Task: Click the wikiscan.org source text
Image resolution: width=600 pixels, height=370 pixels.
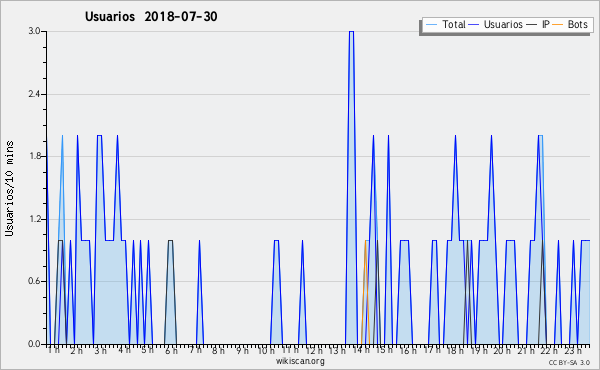Action: tap(300, 361)
